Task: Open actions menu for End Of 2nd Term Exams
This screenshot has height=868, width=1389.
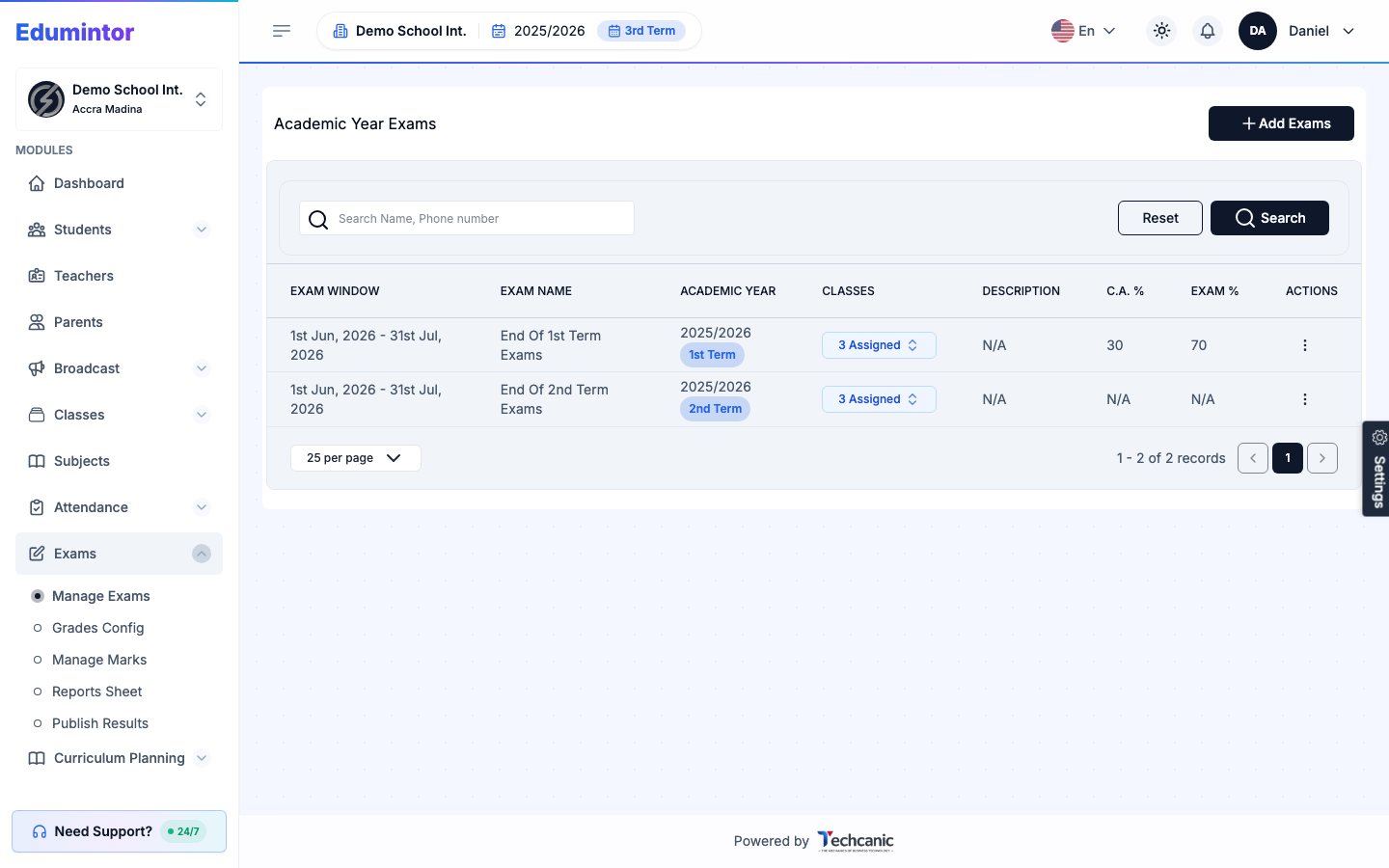Action: tap(1305, 399)
